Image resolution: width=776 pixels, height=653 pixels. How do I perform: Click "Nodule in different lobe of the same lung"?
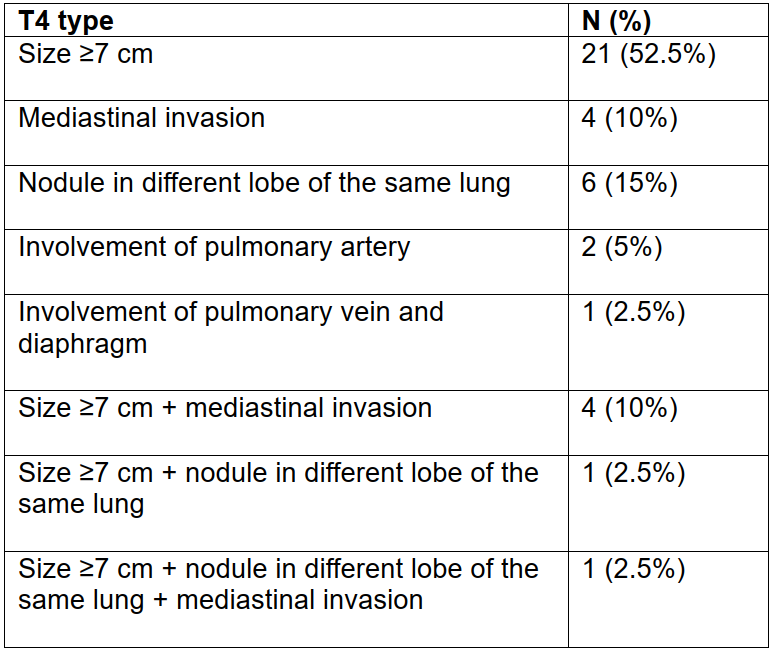(264, 183)
